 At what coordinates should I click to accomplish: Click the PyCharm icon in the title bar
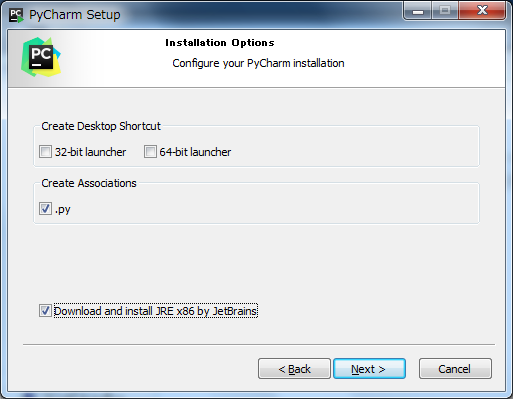point(16,15)
